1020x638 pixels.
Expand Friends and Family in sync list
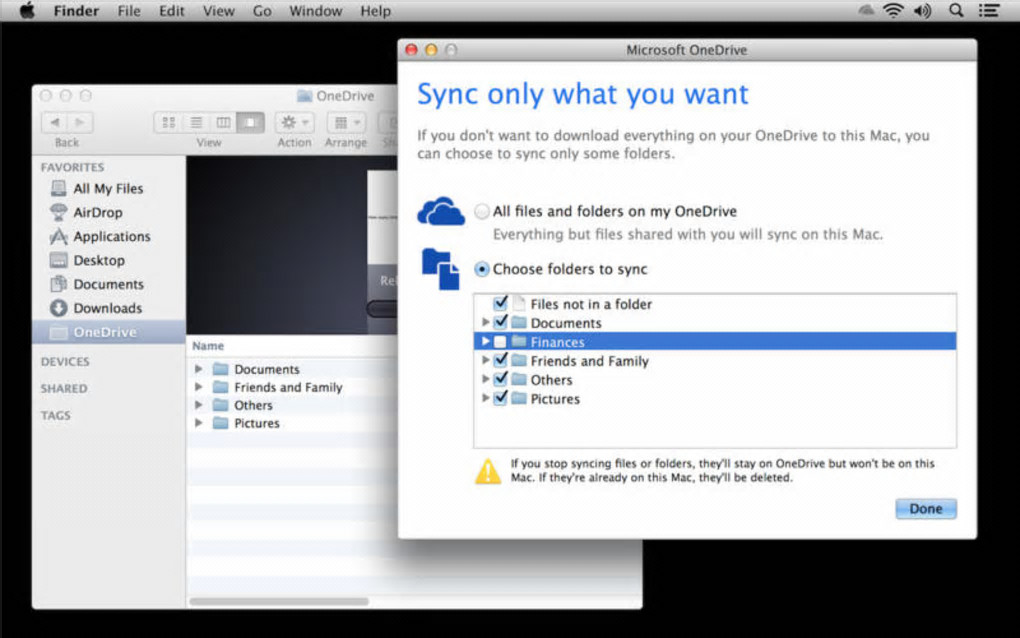coord(485,360)
